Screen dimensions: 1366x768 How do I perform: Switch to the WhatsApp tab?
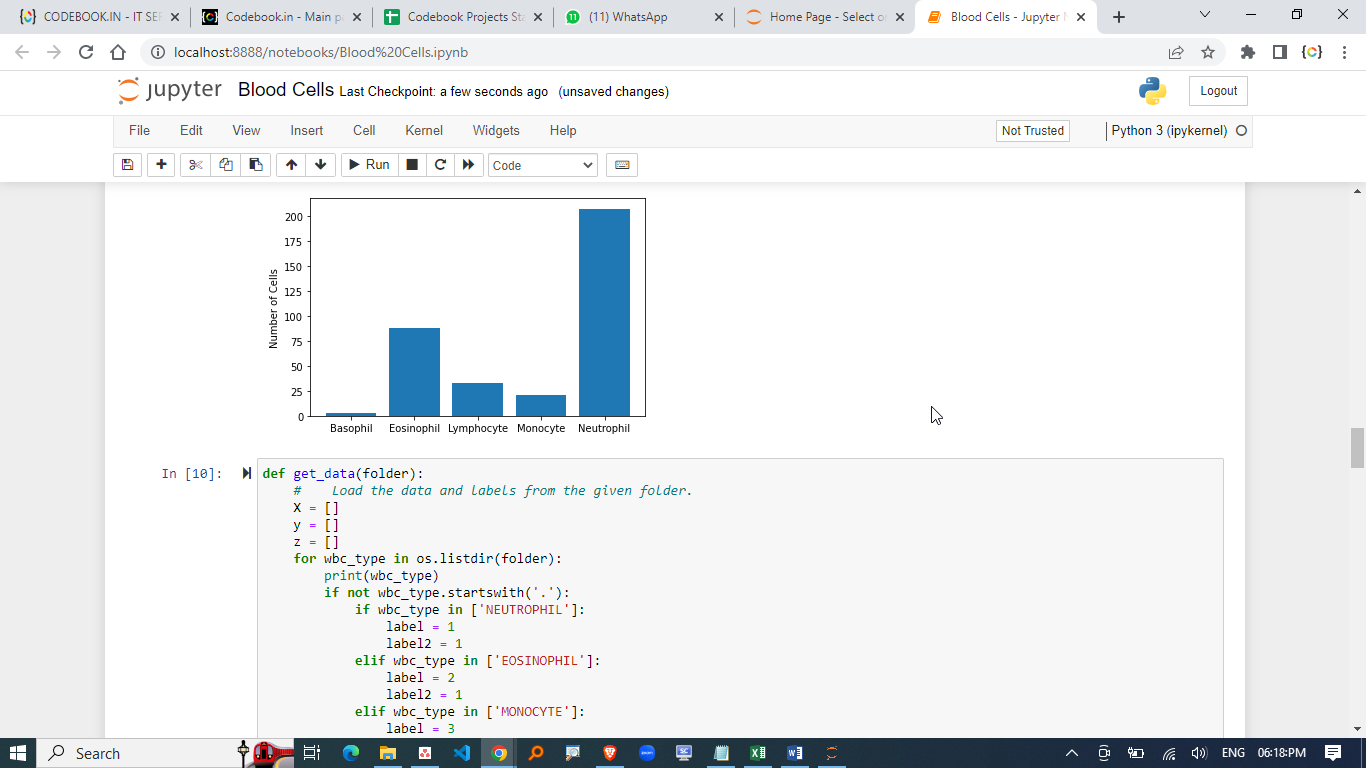pos(642,17)
